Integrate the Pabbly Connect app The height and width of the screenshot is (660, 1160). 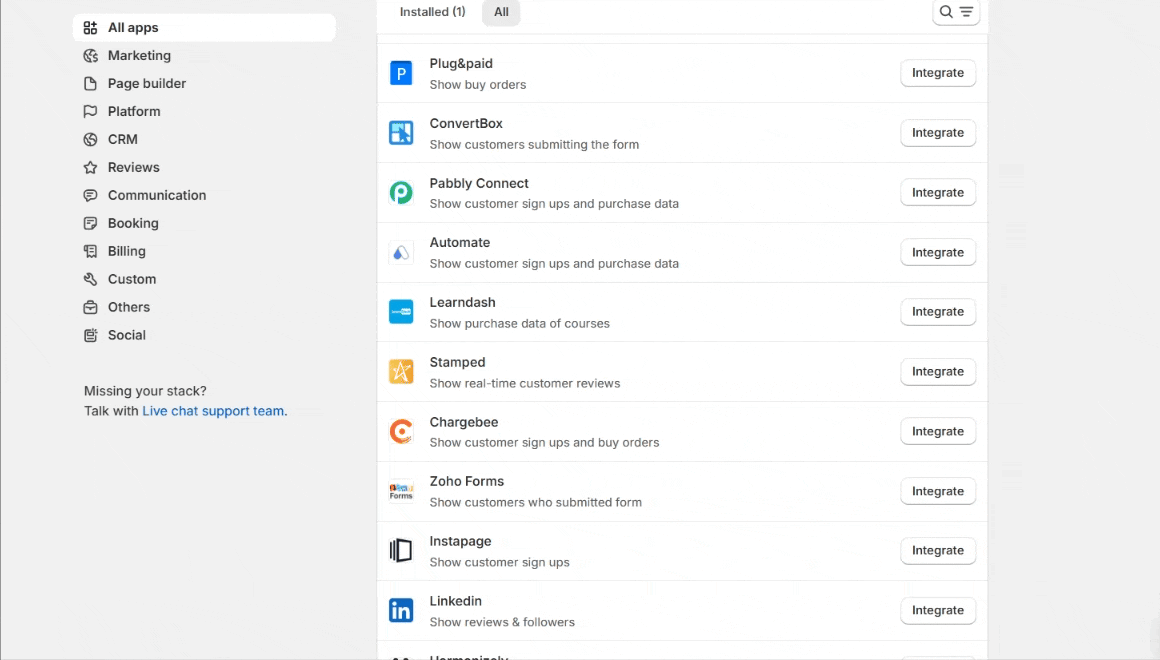pos(937,192)
